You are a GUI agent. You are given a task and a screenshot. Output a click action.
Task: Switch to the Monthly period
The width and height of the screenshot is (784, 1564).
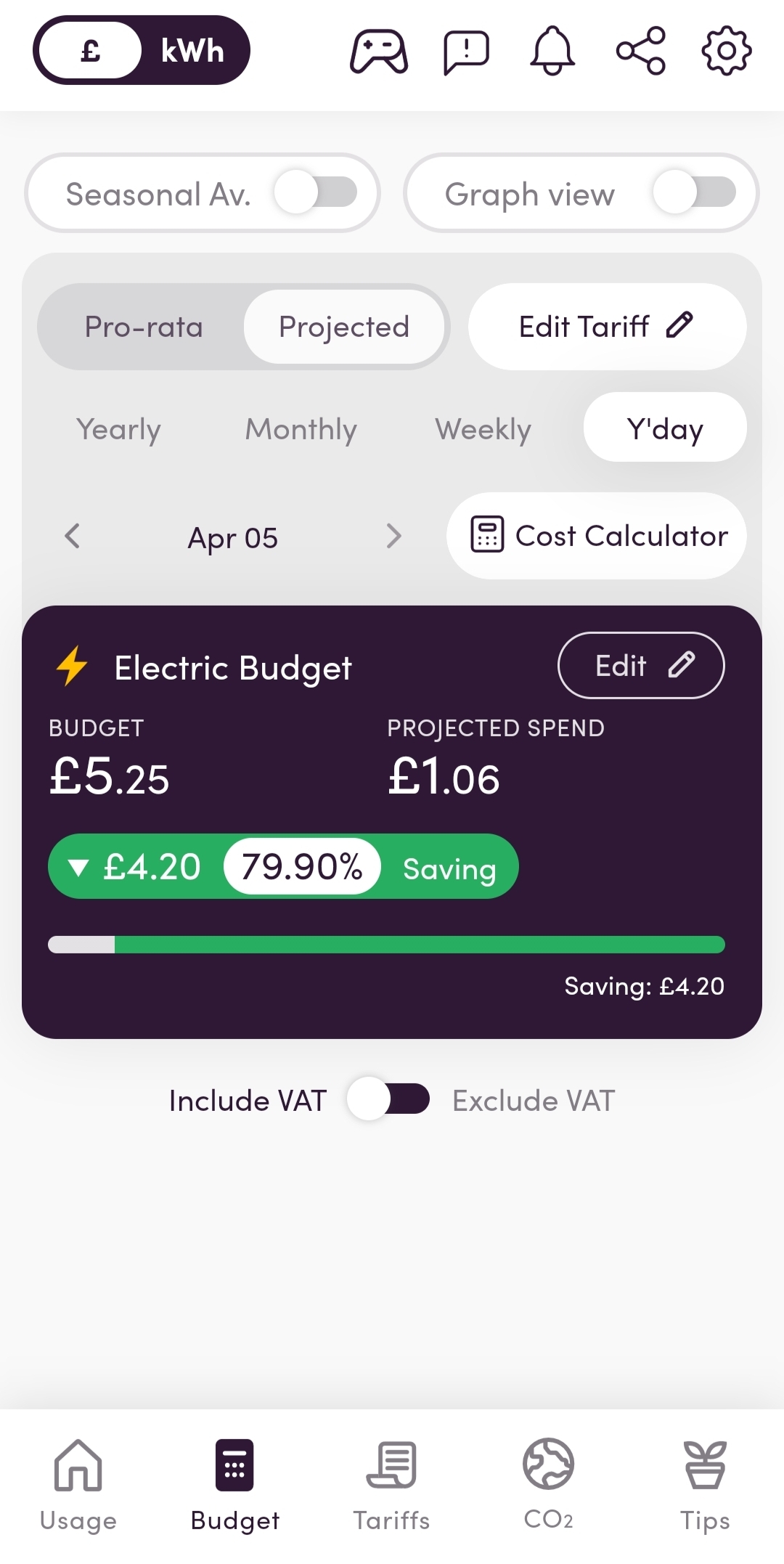click(301, 428)
